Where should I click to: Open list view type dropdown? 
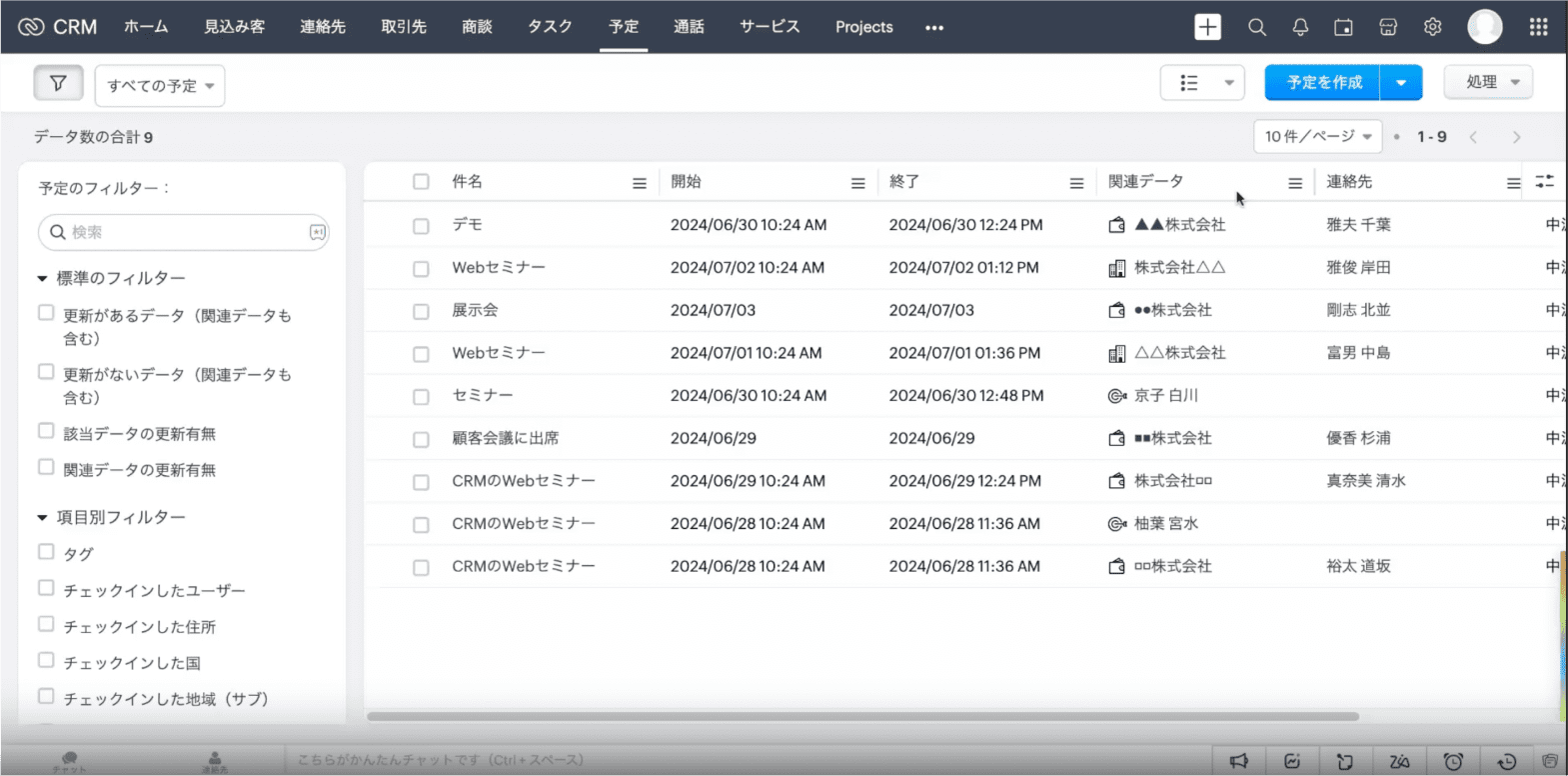1202,83
